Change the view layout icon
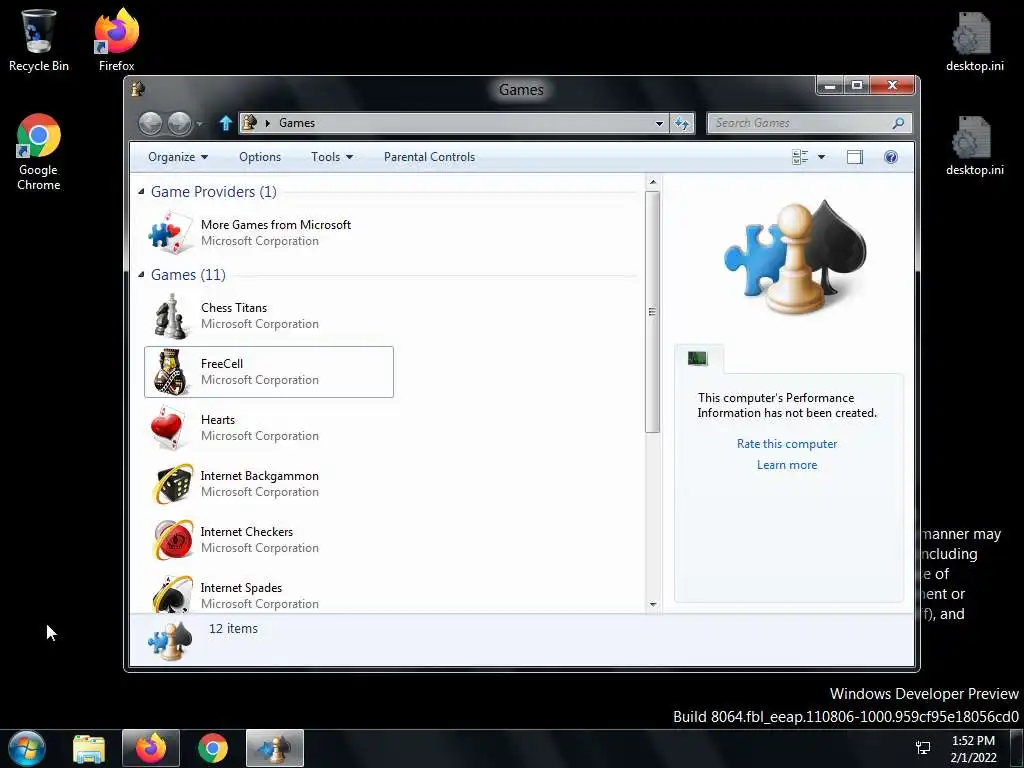Viewport: 1024px width, 768px height. pyautogui.click(x=800, y=157)
